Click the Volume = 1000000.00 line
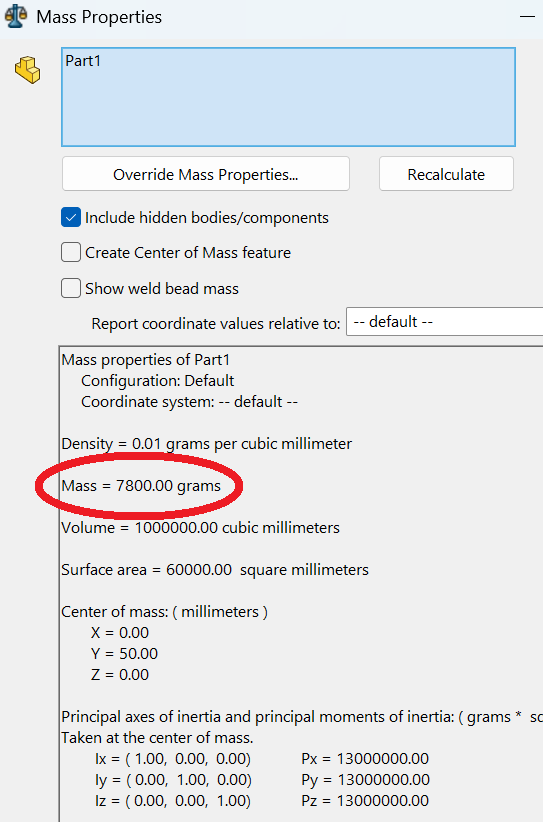Screen dimensions: 543x822 tap(200, 527)
